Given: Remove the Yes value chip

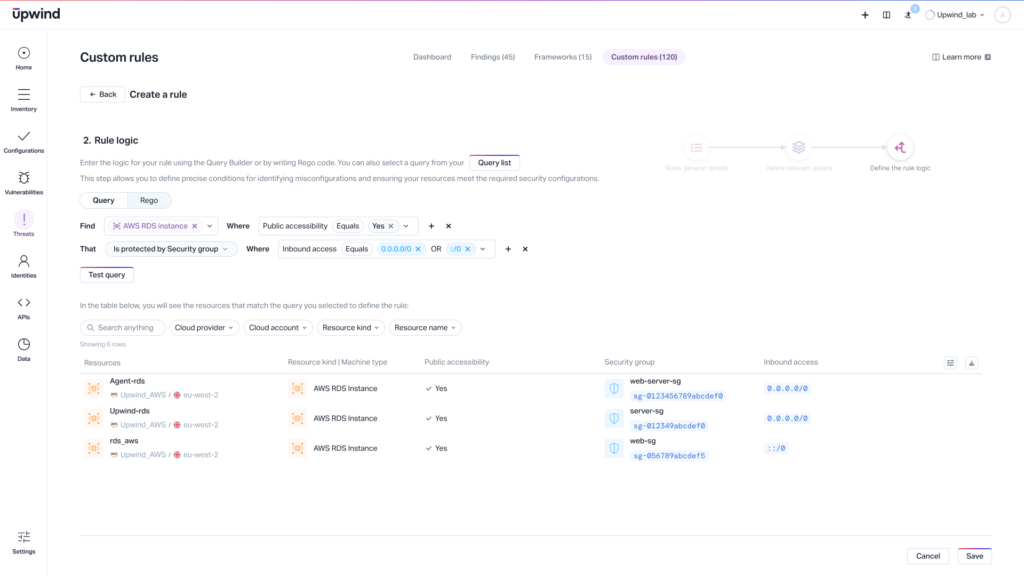Looking at the screenshot, I should click(391, 226).
